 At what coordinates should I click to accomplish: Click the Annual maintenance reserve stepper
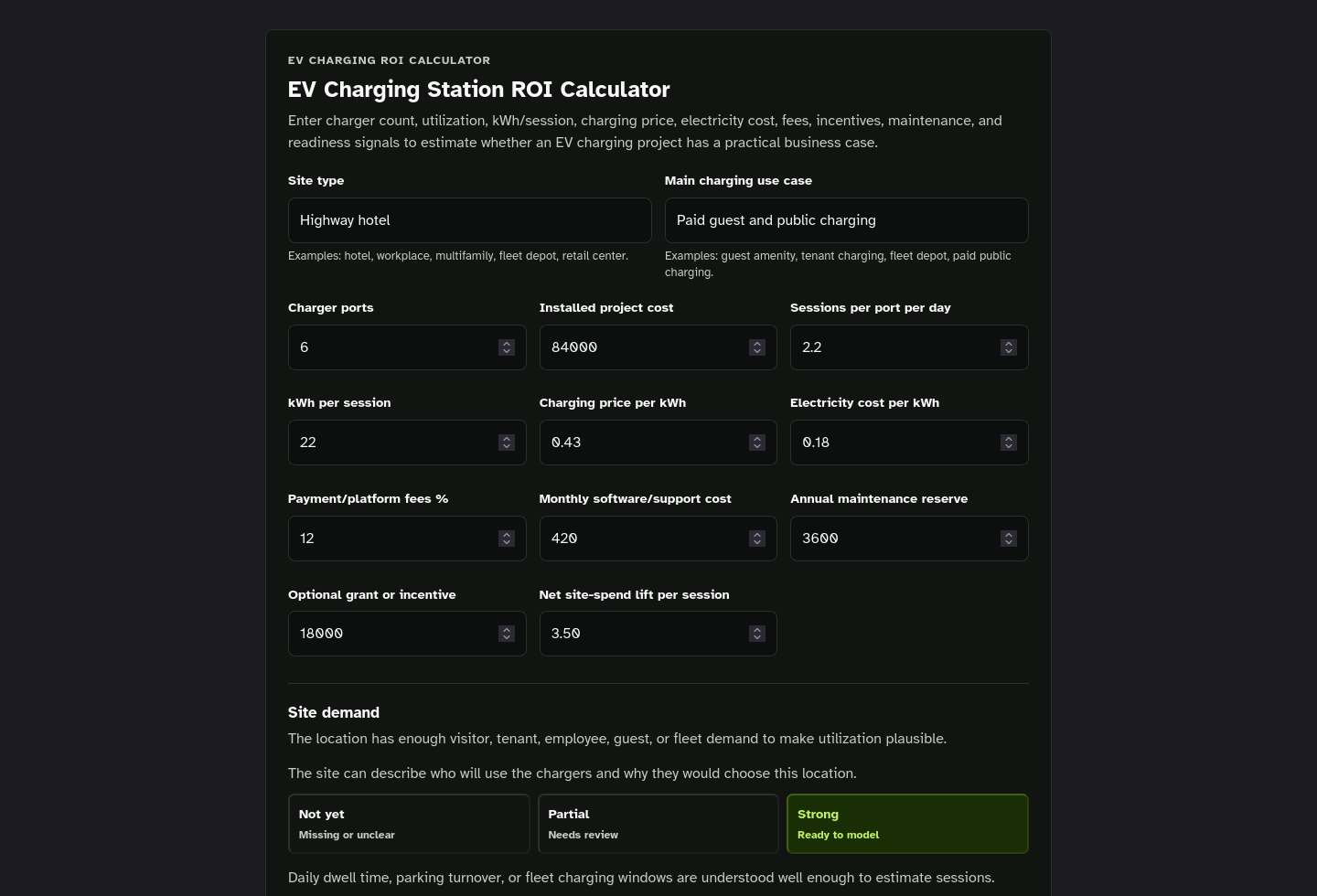pos(1009,539)
